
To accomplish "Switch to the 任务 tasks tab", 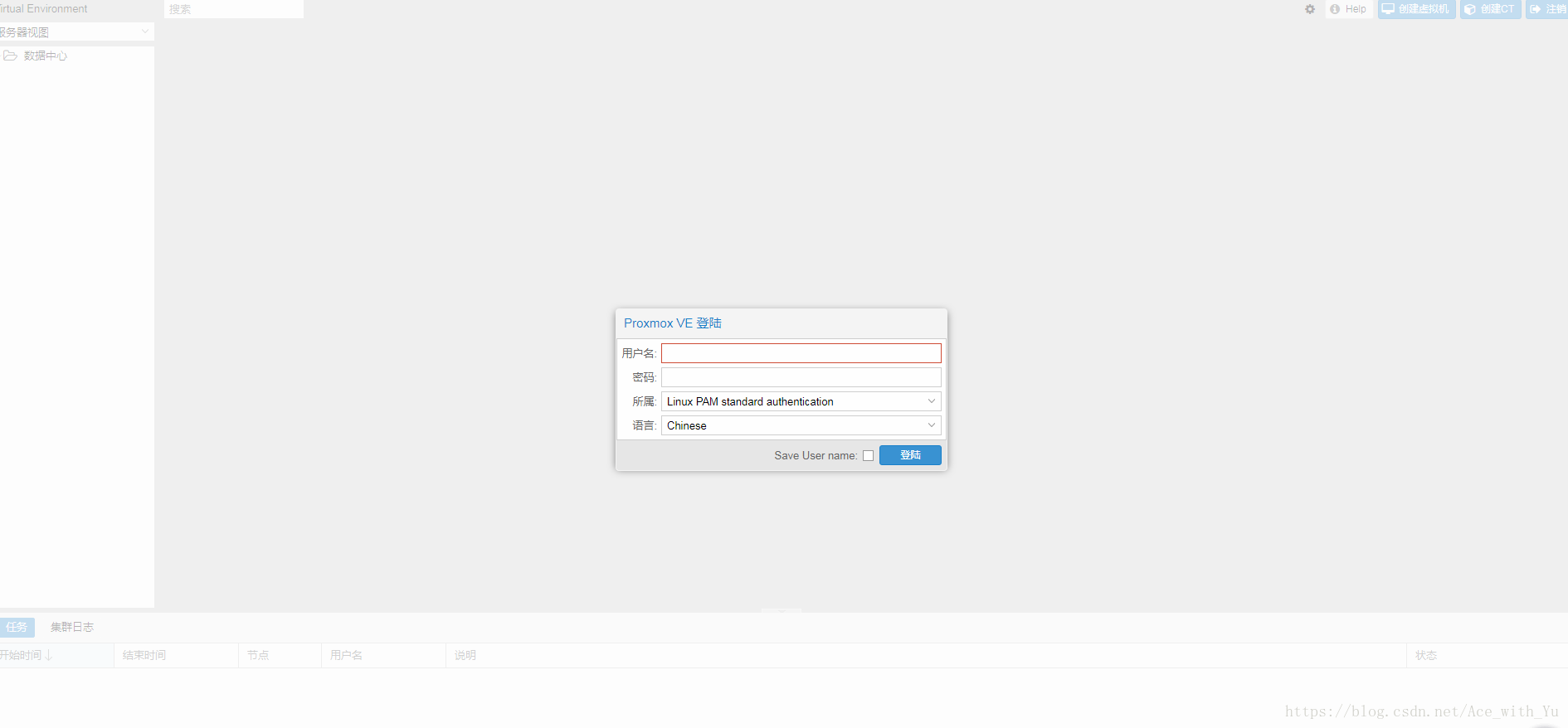I will coord(17,627).
